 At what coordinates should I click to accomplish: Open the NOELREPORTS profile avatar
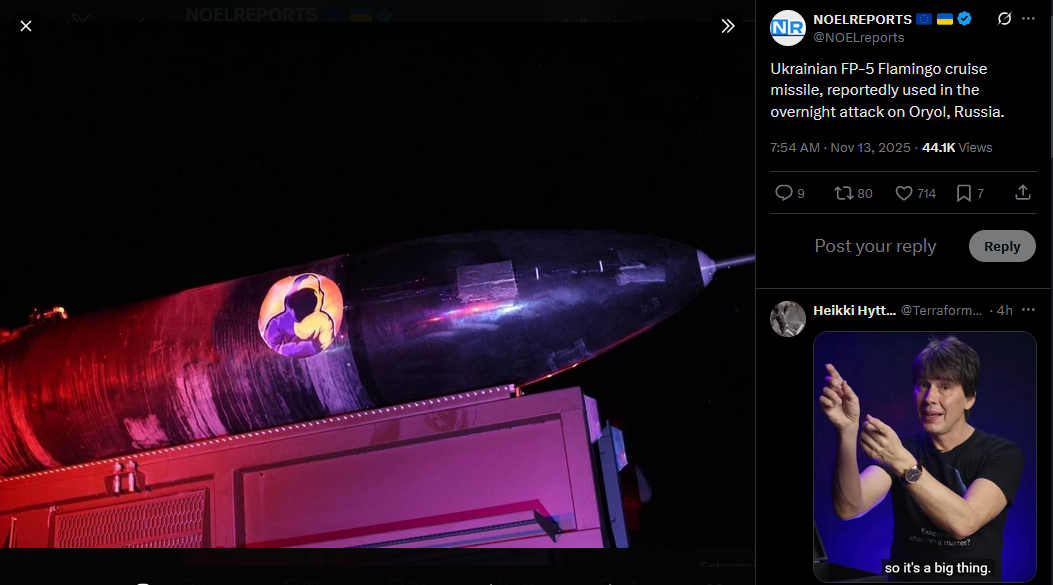point(787,28)
